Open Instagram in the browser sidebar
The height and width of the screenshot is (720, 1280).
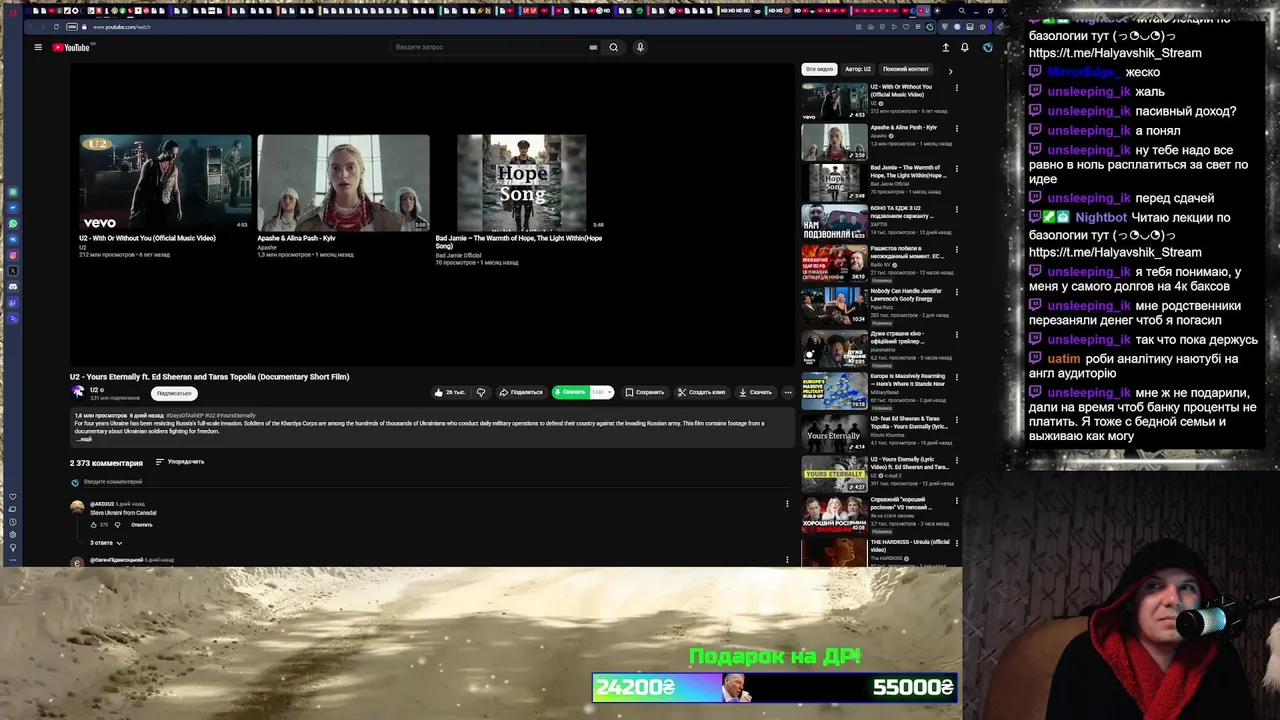point(13,255)
